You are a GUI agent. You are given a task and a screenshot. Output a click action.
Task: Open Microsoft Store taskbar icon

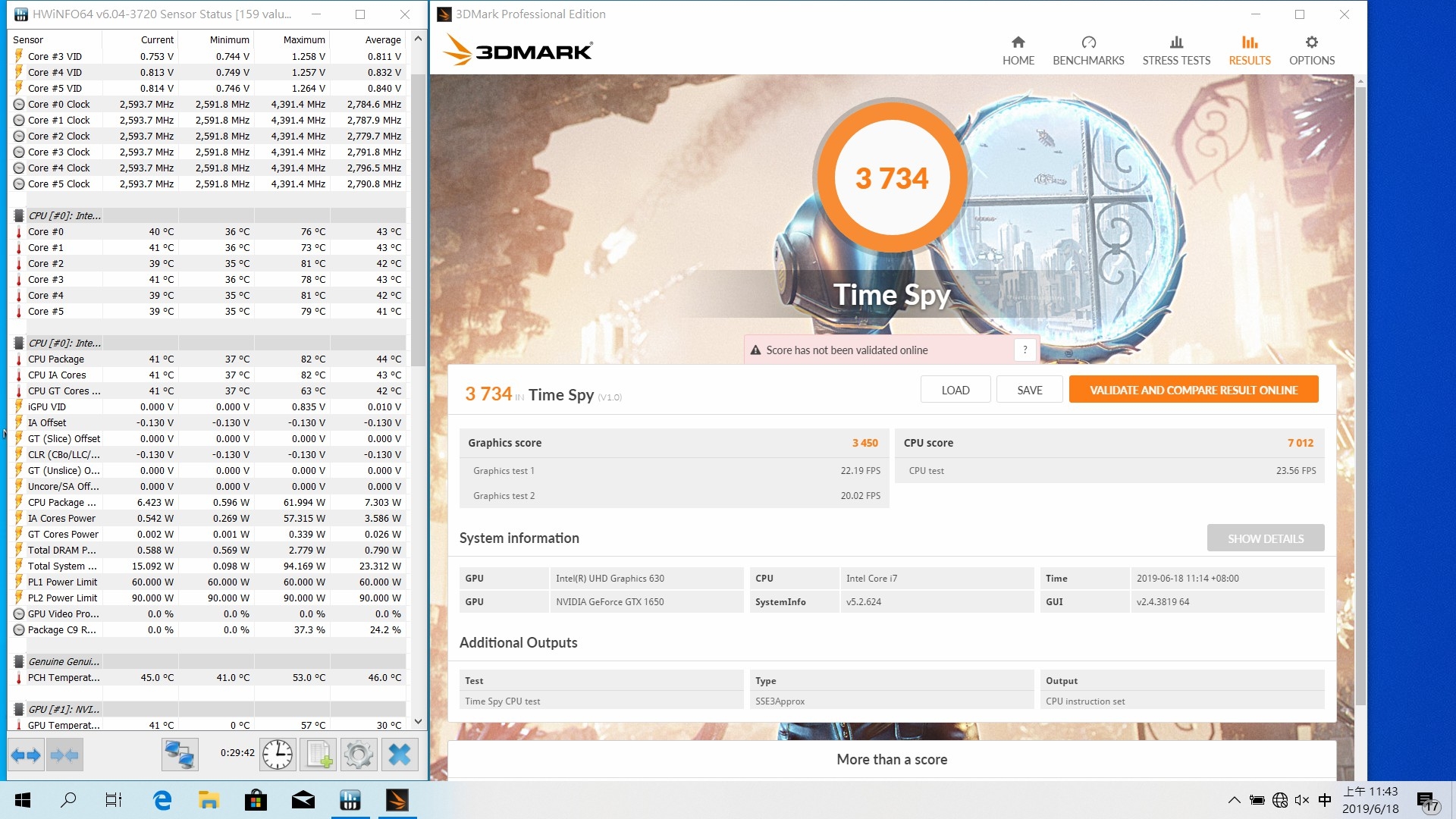click(256, 800)
